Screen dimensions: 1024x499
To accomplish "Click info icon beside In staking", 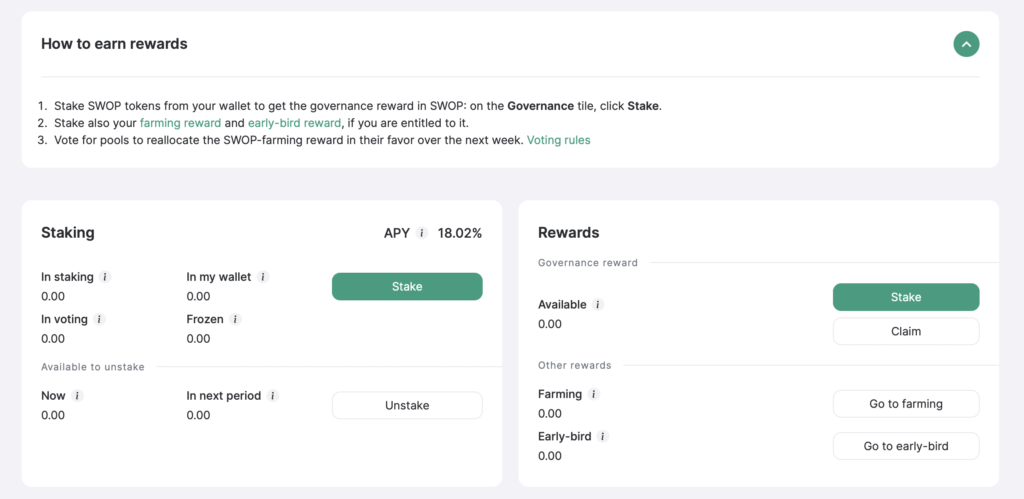I will tap(105, 277).
